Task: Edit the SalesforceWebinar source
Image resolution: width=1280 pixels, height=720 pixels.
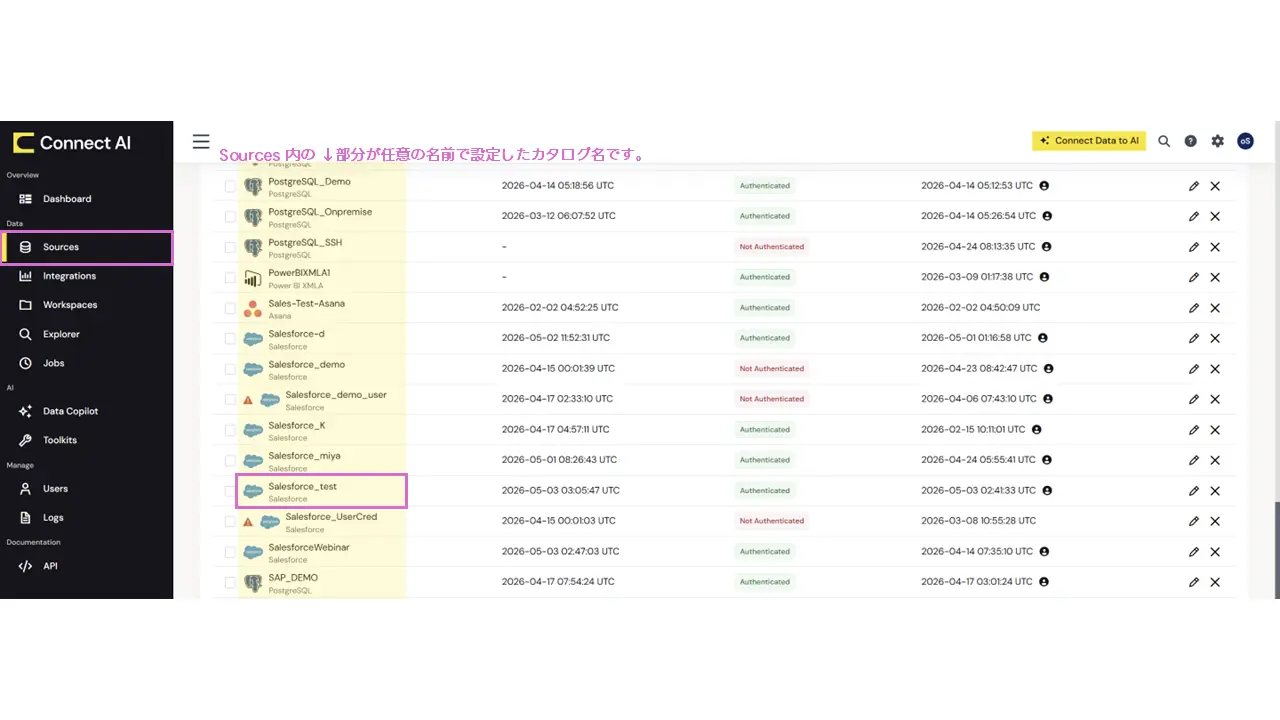Action: click(1194, 552)
